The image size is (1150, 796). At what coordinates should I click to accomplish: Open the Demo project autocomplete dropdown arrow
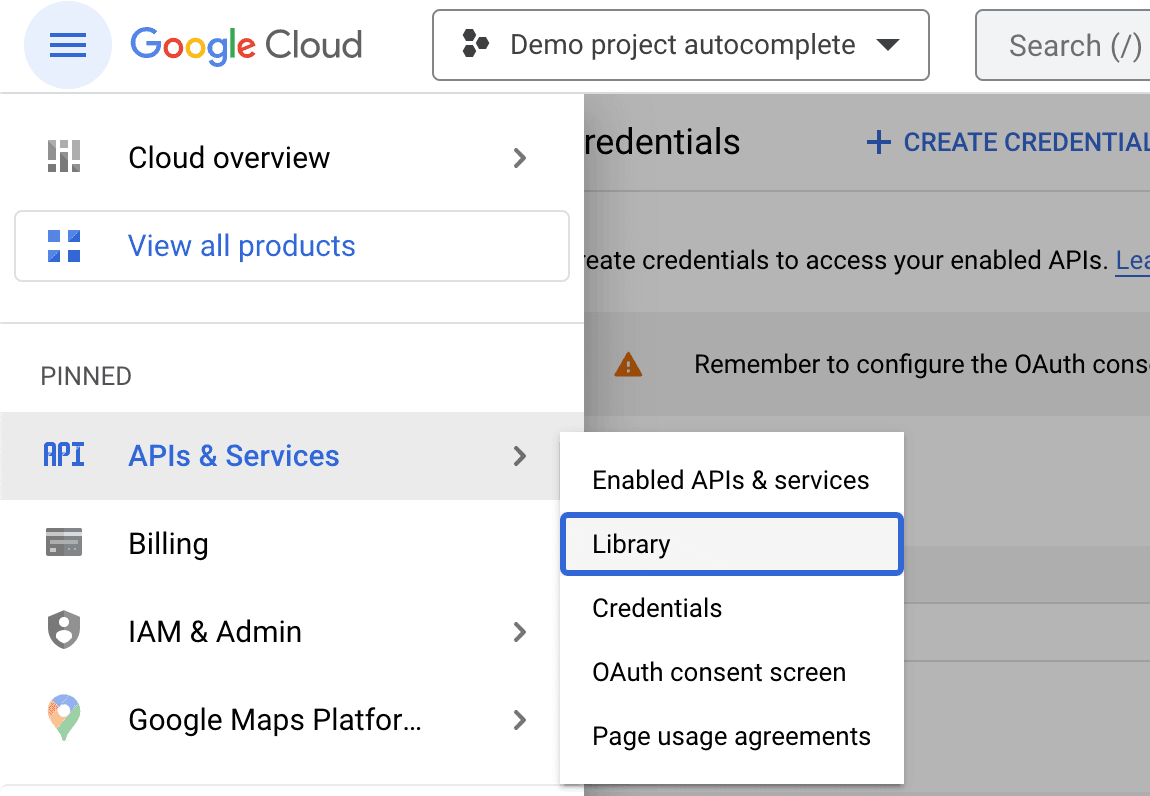[887, 45]
